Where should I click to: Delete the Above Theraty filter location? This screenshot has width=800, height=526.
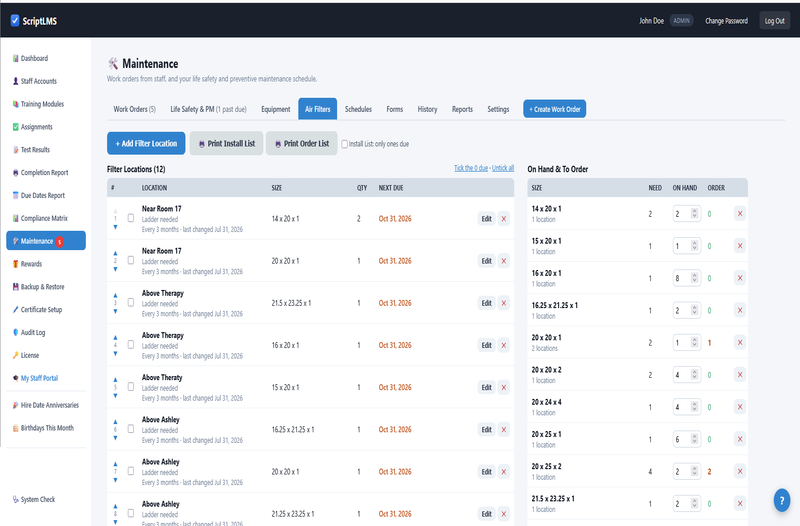coord(504,387)
